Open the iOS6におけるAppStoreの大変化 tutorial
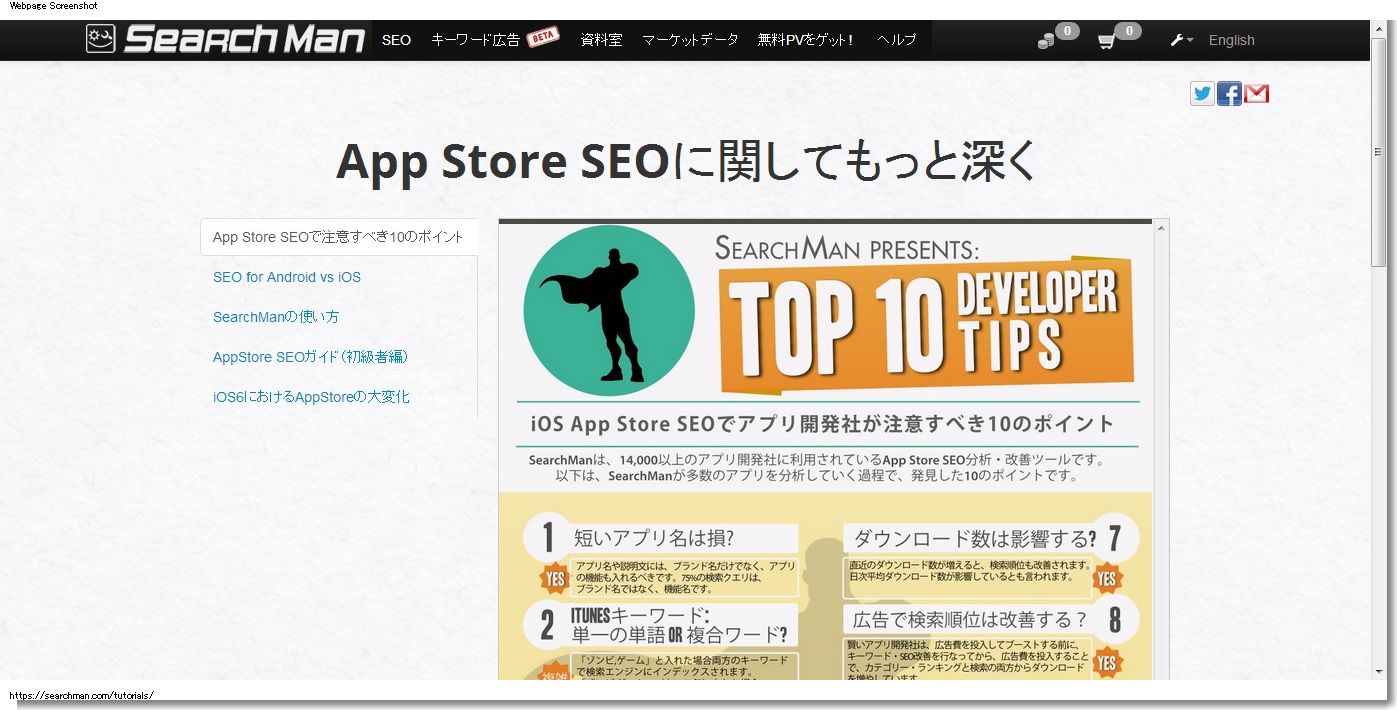Screen dimensions: 1397x710 (x=311, y=397)
